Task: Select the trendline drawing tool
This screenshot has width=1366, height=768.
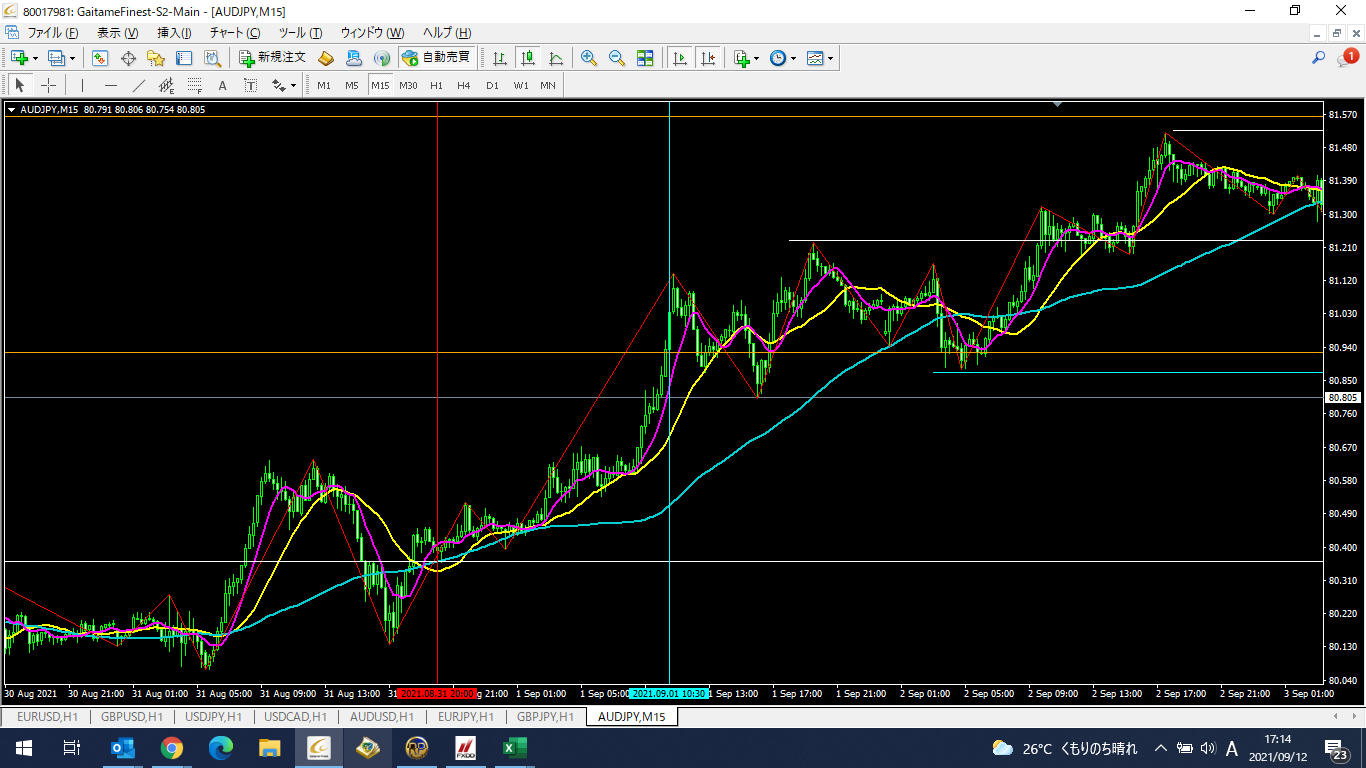Action: click(x=139, y=85)
